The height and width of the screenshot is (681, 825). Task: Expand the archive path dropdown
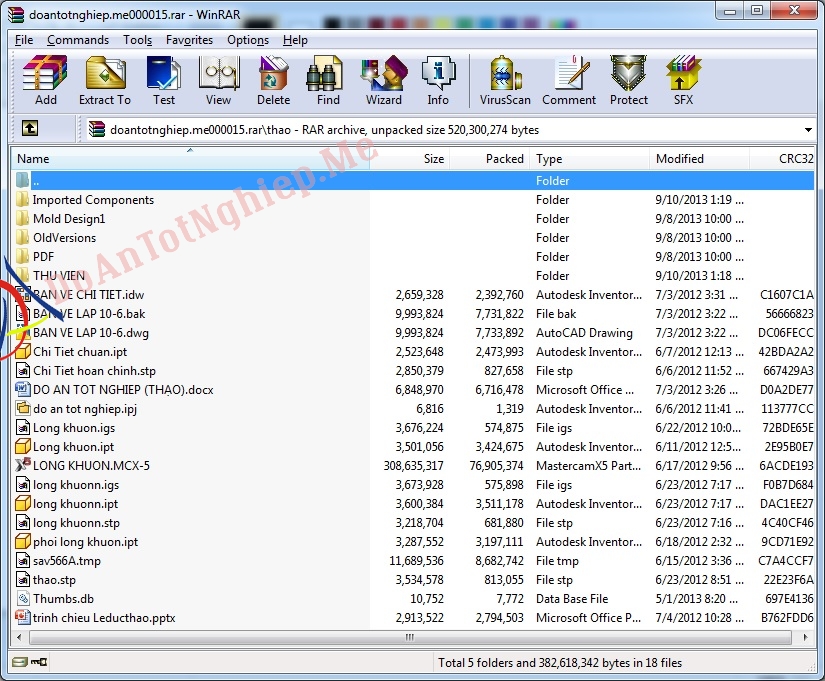tap(808, 129)
